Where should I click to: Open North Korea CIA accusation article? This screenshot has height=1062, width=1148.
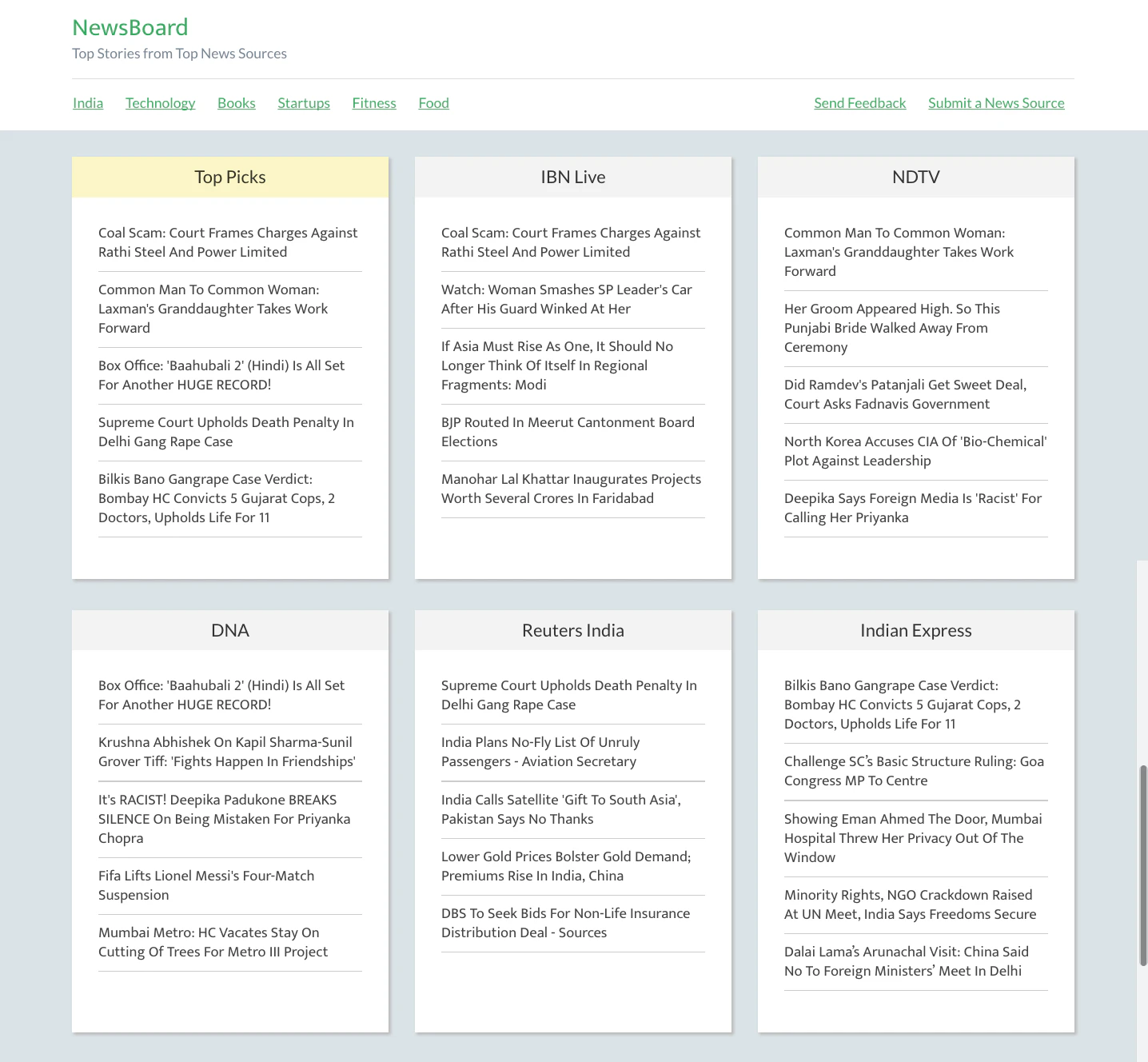click(x=915, y=451)
